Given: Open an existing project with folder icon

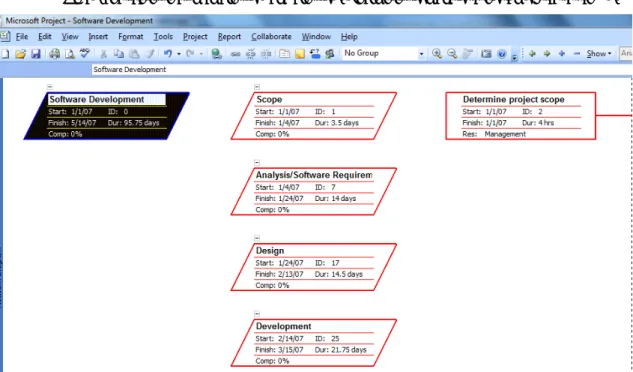Looking at the screenshot, I should click(20, 53).
